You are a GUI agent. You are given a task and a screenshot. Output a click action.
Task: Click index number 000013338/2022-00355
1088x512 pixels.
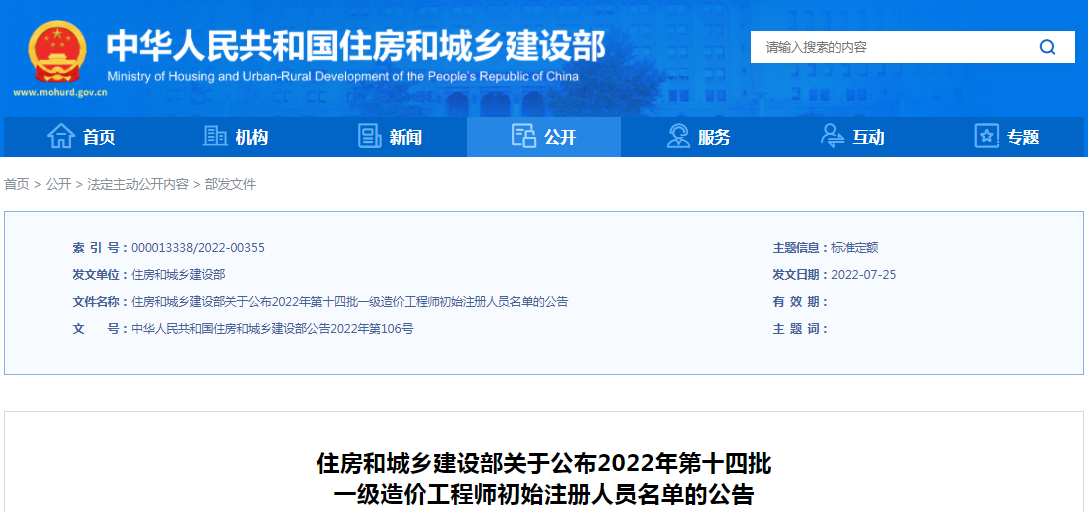tap(198, 248)
